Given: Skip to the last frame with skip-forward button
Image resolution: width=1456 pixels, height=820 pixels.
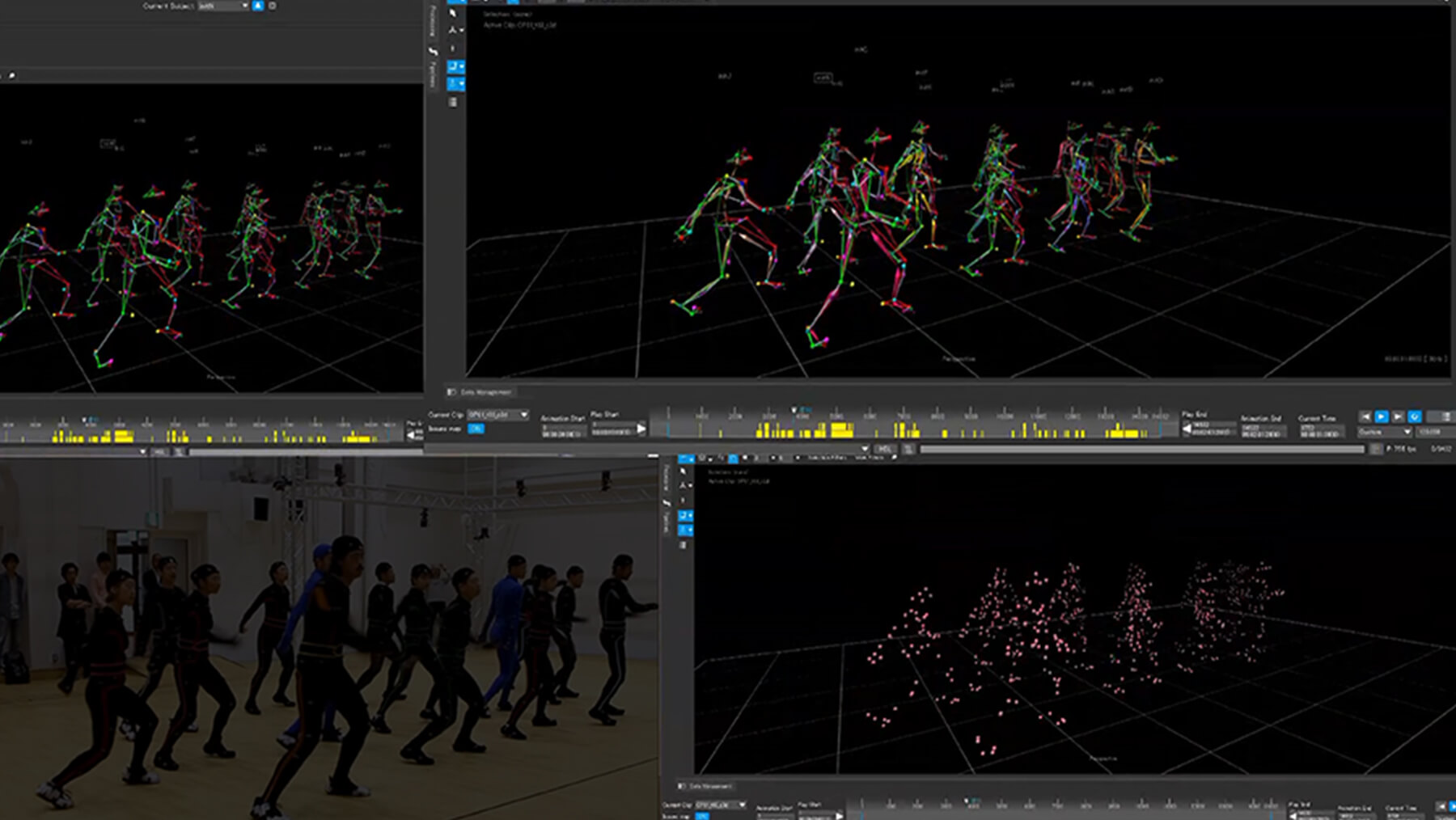Looking at the screenshot, I should (x=1398, y=416).
